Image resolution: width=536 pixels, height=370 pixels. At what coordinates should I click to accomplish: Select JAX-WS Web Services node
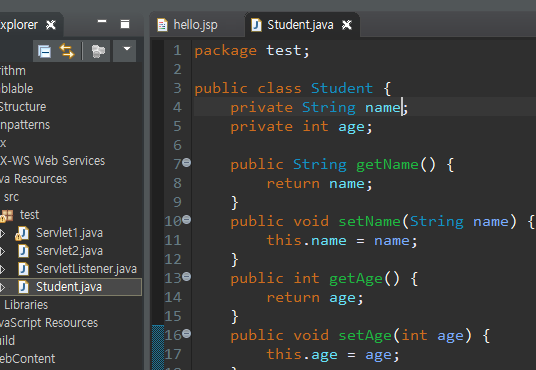tap(52, 161)
